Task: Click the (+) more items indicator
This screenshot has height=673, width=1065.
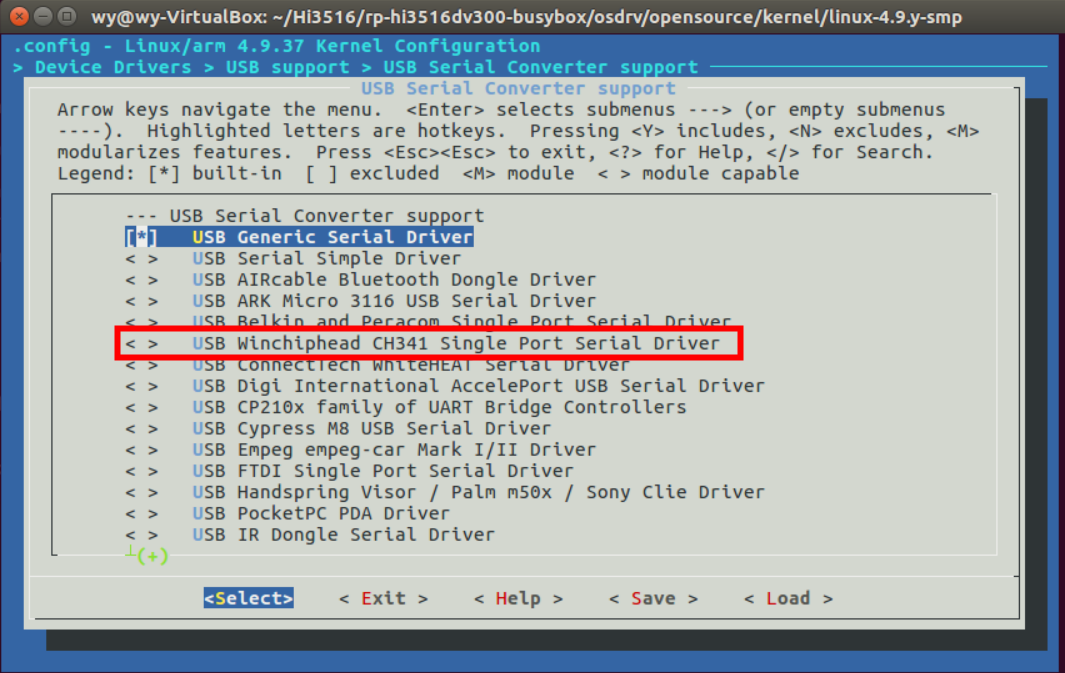Action: pyautogui.click(x=152, y=556)
